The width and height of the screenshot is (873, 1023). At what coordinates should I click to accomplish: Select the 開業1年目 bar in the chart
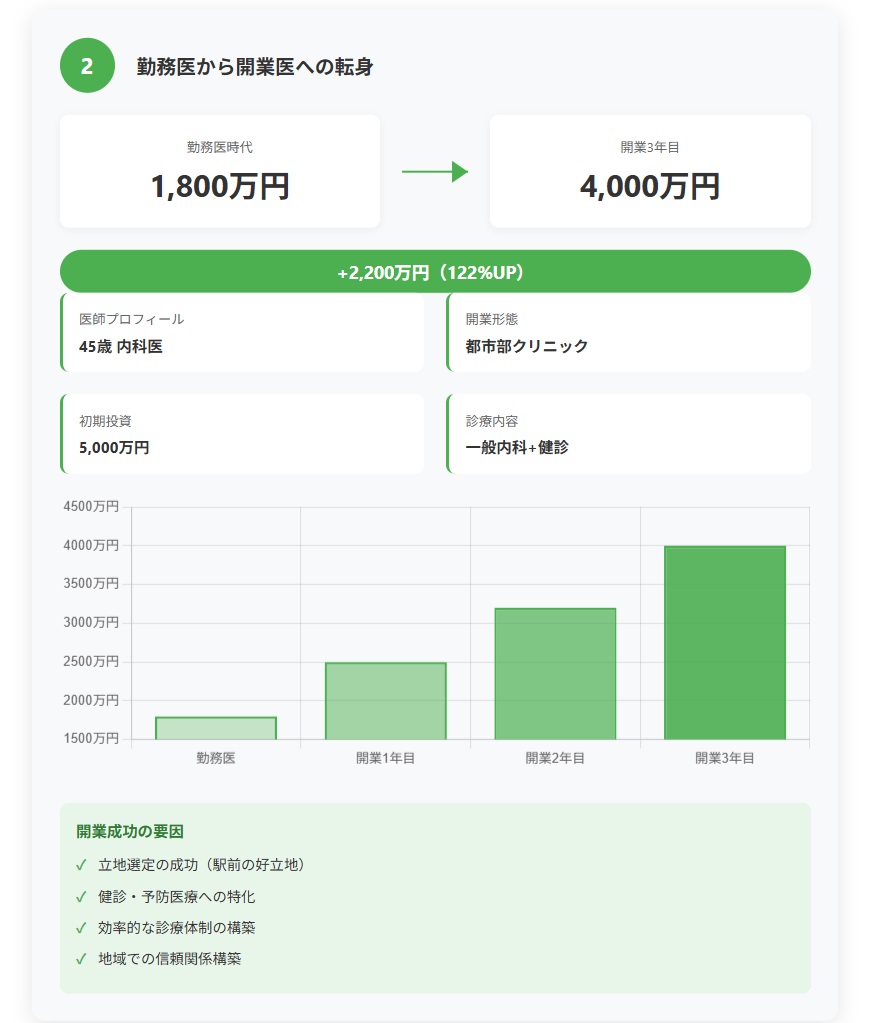pyautogui.click(x=385, y=701)
